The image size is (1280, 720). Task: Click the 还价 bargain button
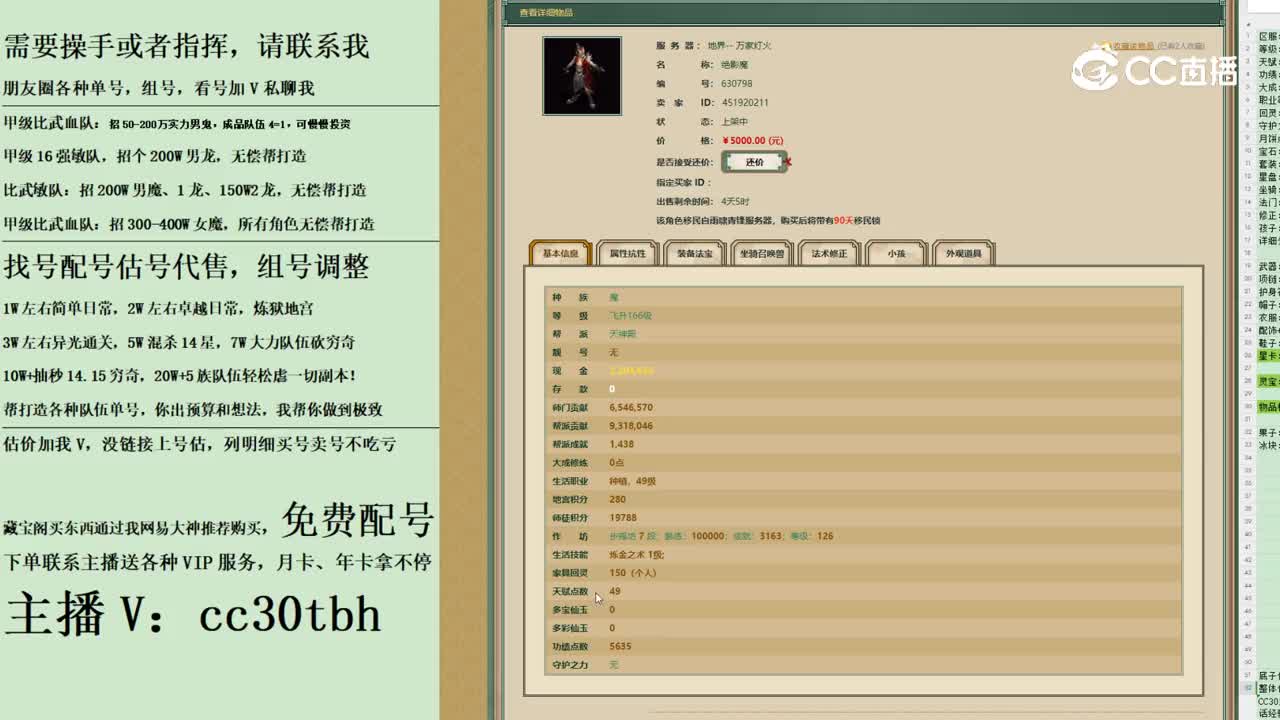pyautogui.click(x=754, y=162)
